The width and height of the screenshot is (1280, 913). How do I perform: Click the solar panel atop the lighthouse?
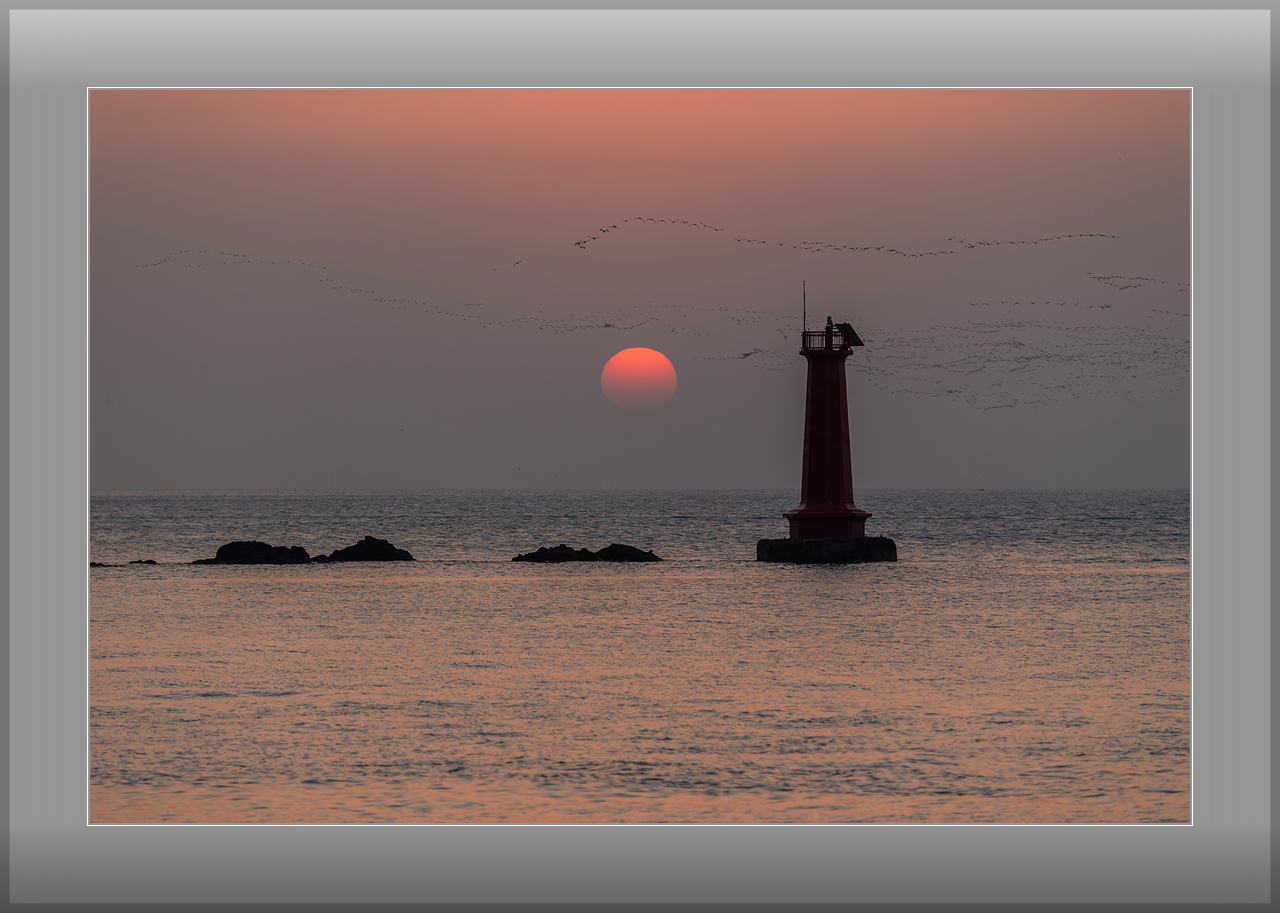[x=849, y=334]
